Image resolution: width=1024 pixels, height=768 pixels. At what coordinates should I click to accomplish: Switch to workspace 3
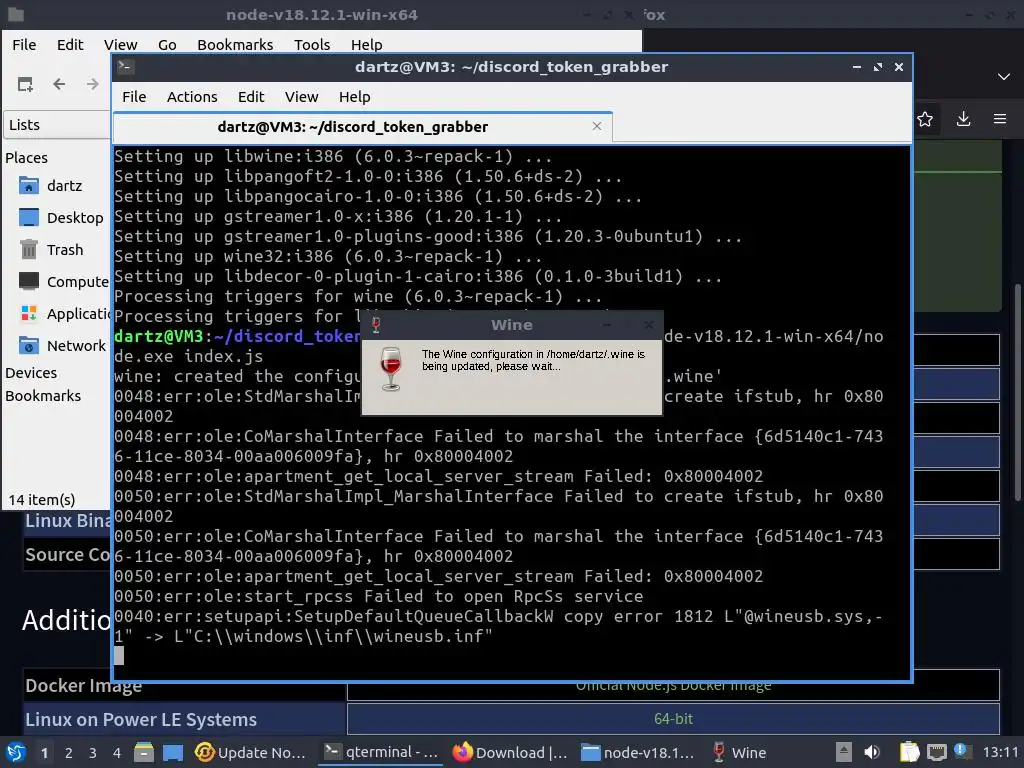(x=93, y=753)
